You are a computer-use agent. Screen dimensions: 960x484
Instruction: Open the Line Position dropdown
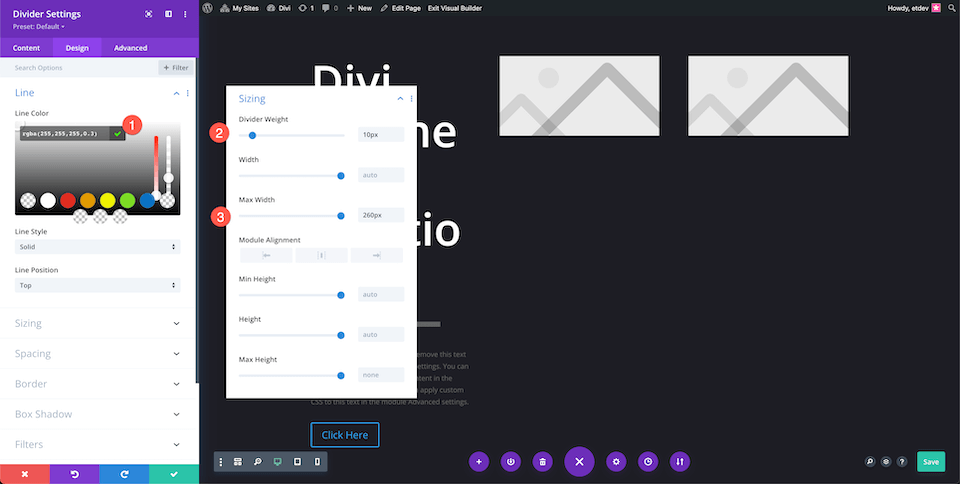[98, 285]
